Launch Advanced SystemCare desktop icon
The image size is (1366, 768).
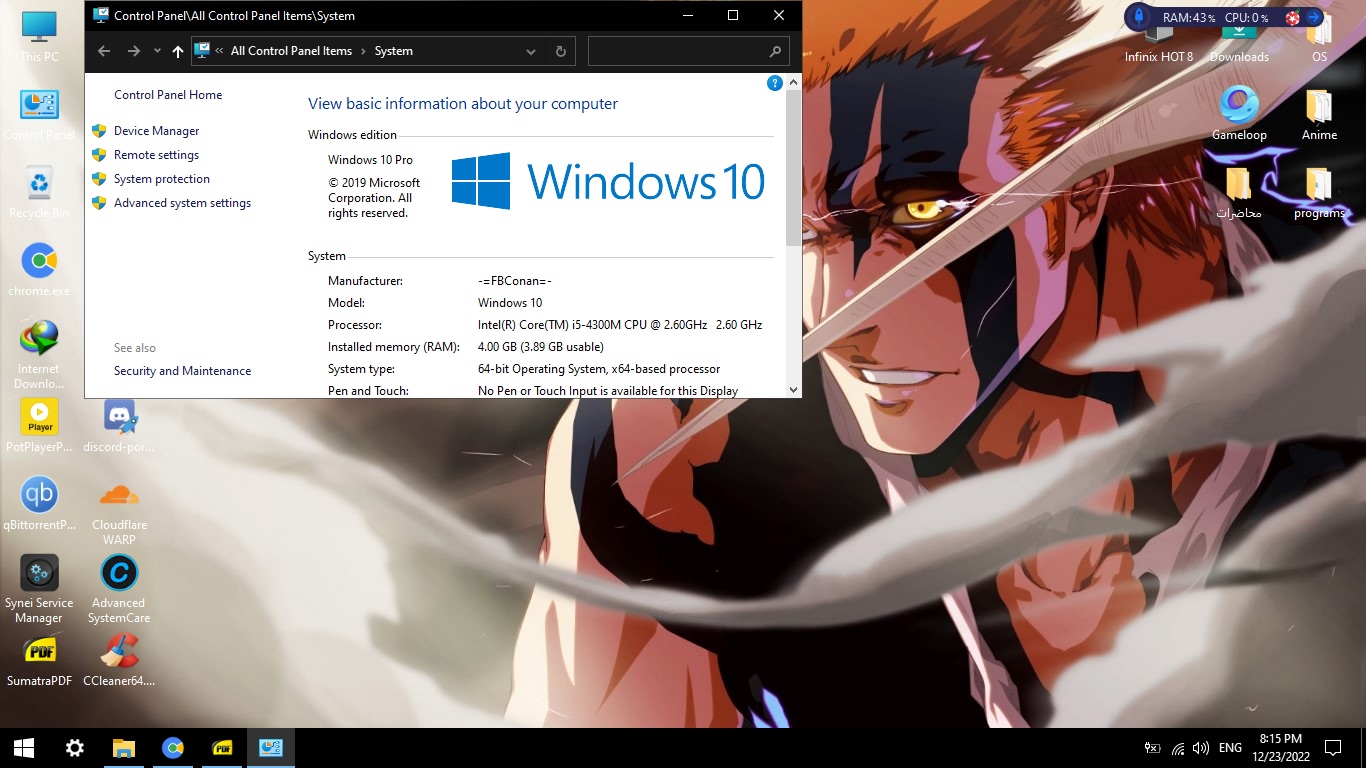[119, 588]
